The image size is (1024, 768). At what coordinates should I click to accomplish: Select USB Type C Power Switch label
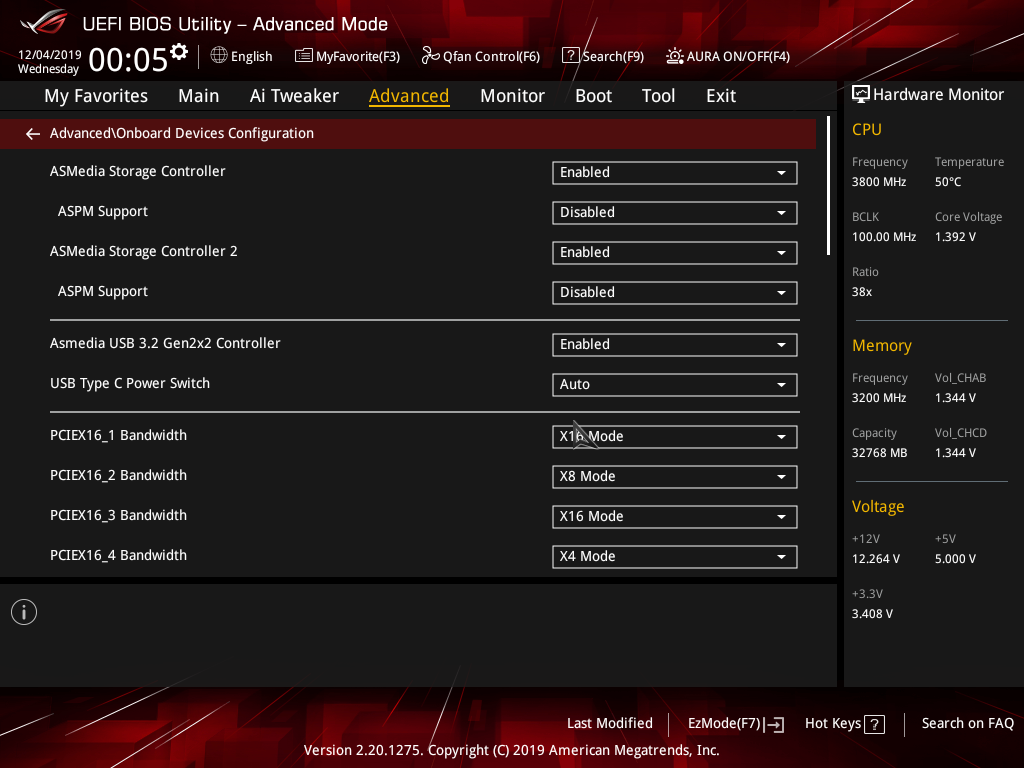[x=130, y=383]
